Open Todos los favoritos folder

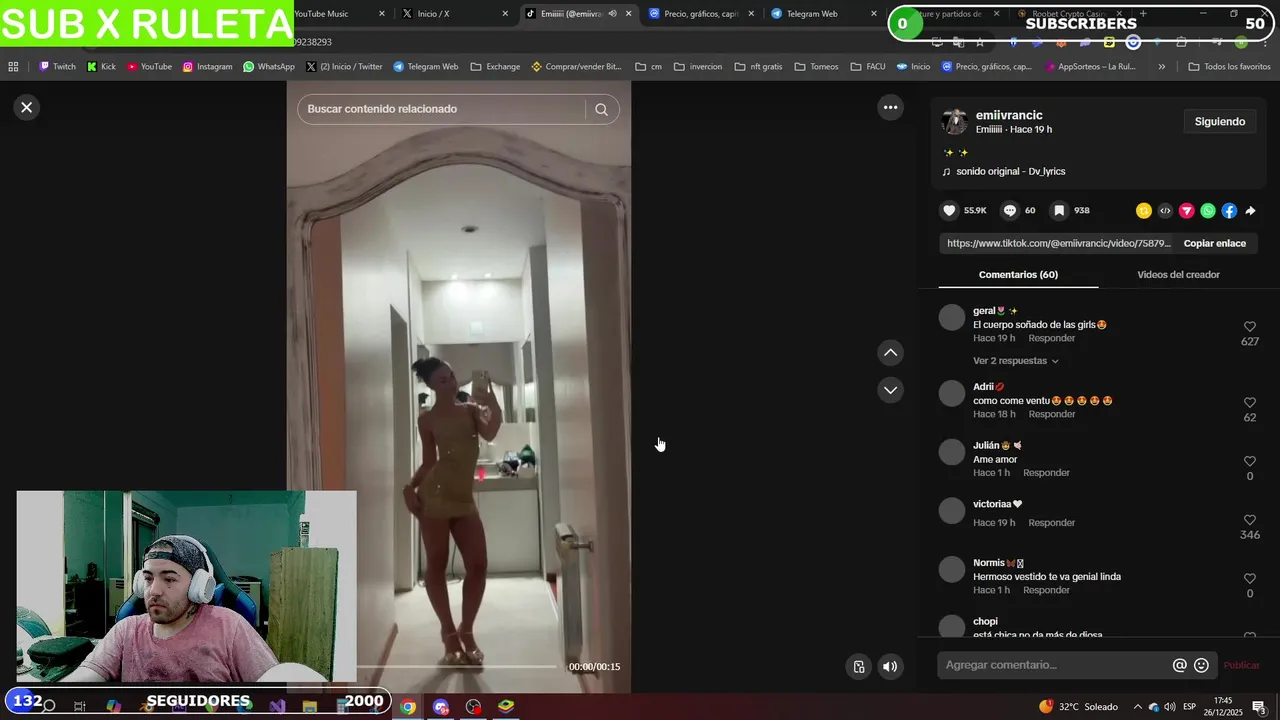(x=1229, y=67)
